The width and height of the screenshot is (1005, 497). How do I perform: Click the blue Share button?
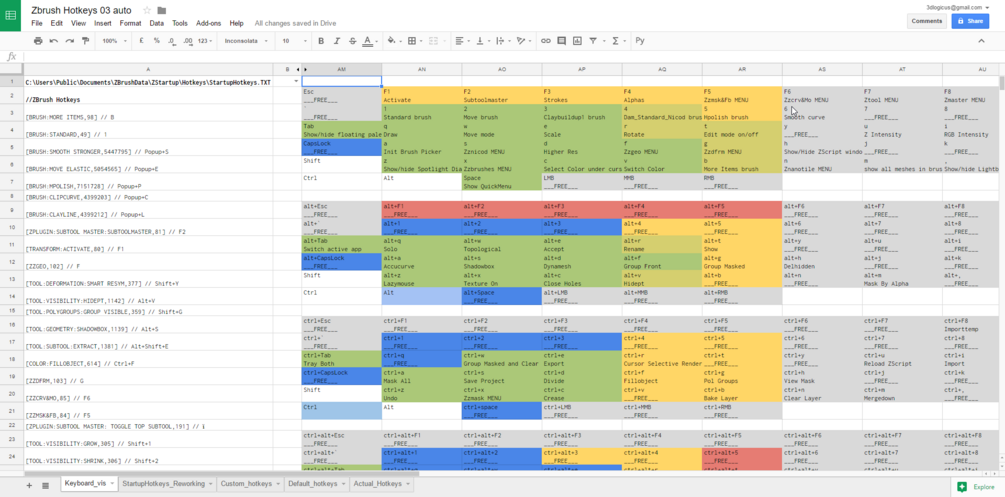pos(970,21)
